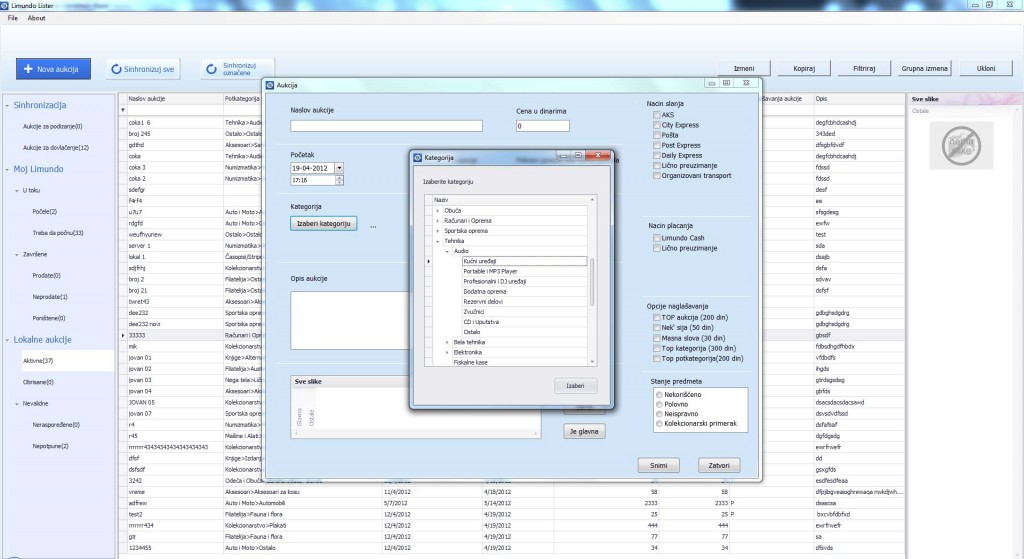Screen dimensions: 1024x559
Task: Click Sinhronizuj sve refresh button
Action: (x=142, y=69)
